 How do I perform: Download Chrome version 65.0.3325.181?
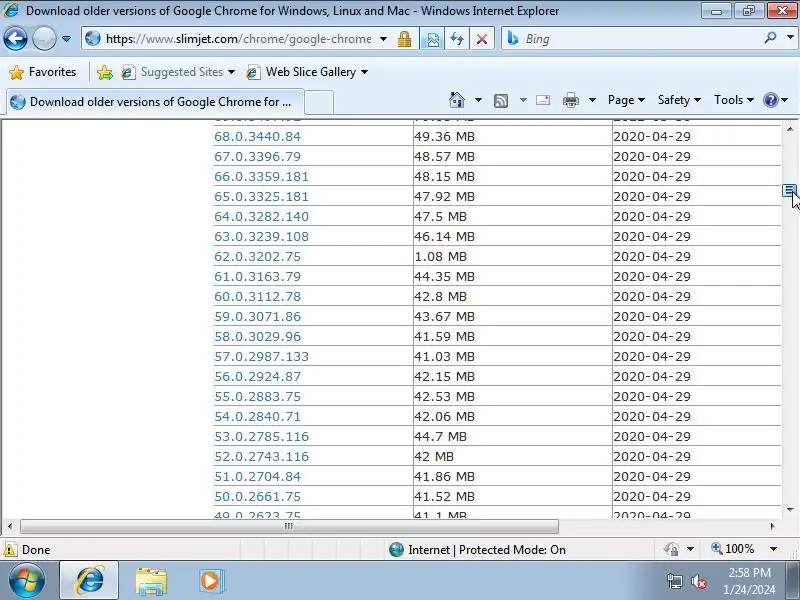261,196
